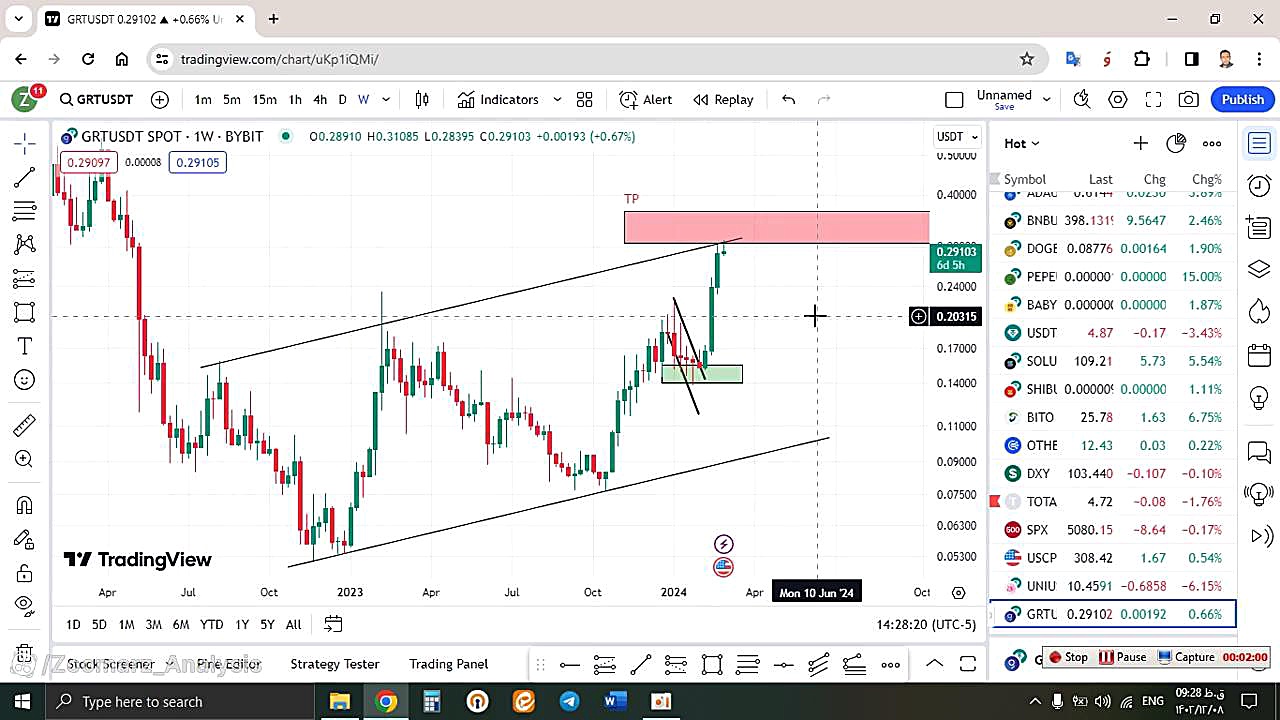This screenshot has width=1280, height=720.
Task: Hide all drawings with eye icon
Action: coord(25,605)
